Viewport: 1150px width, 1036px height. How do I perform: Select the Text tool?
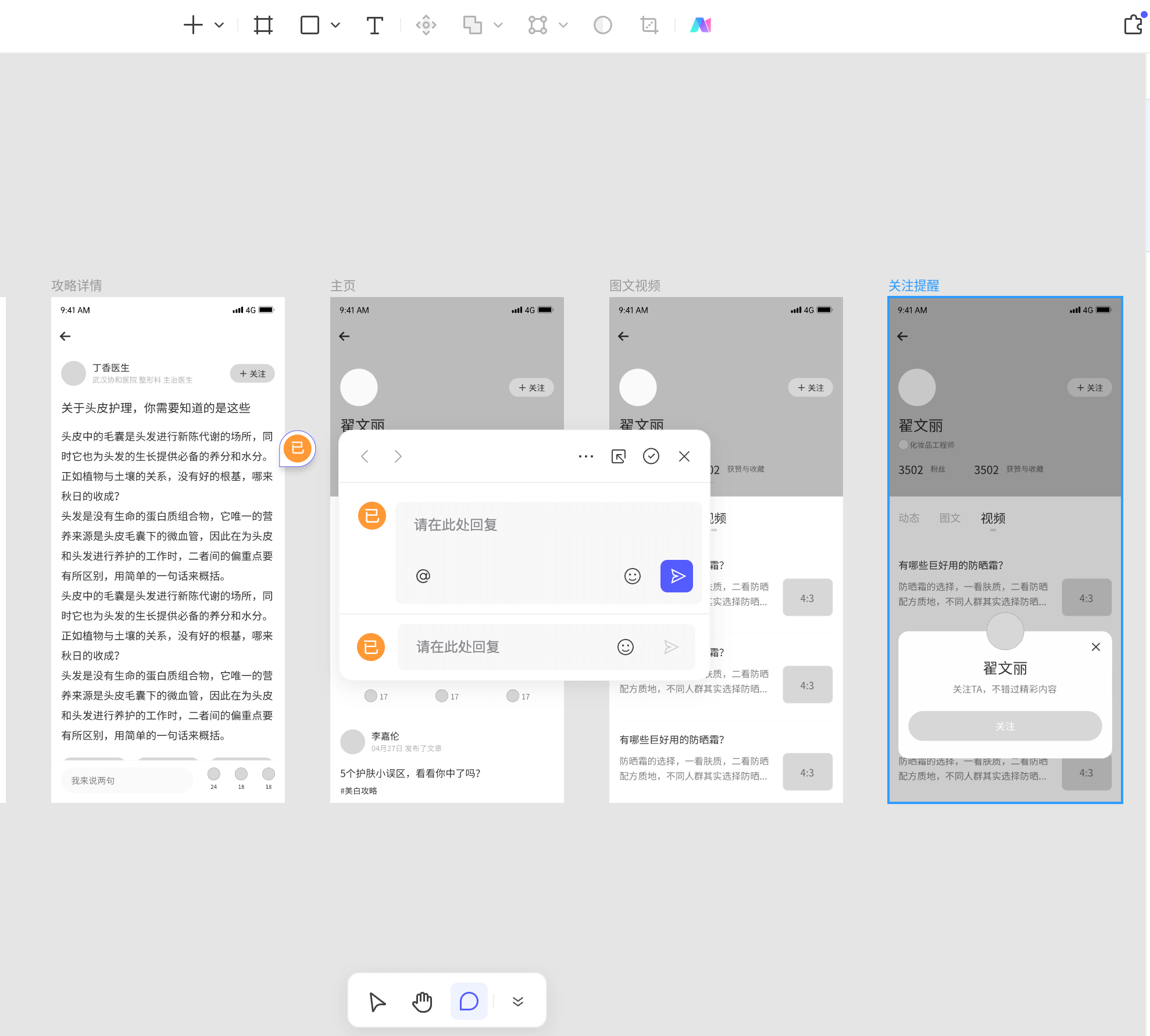point(375,25)
